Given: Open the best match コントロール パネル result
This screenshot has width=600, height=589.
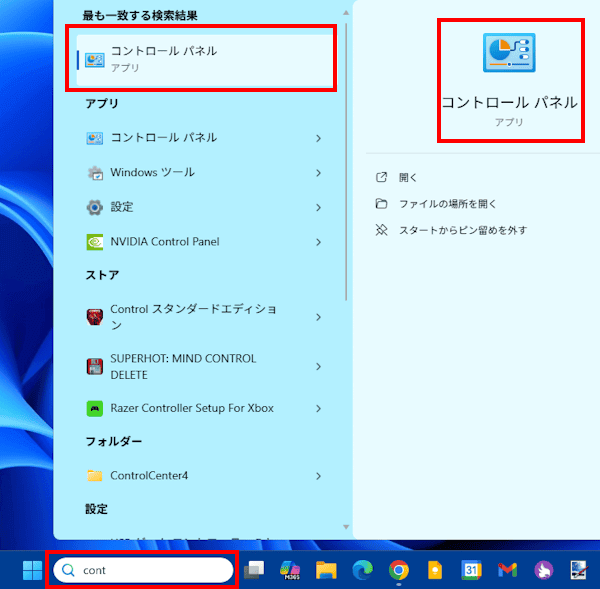Looking at the screenshot, I should [205, 59].
